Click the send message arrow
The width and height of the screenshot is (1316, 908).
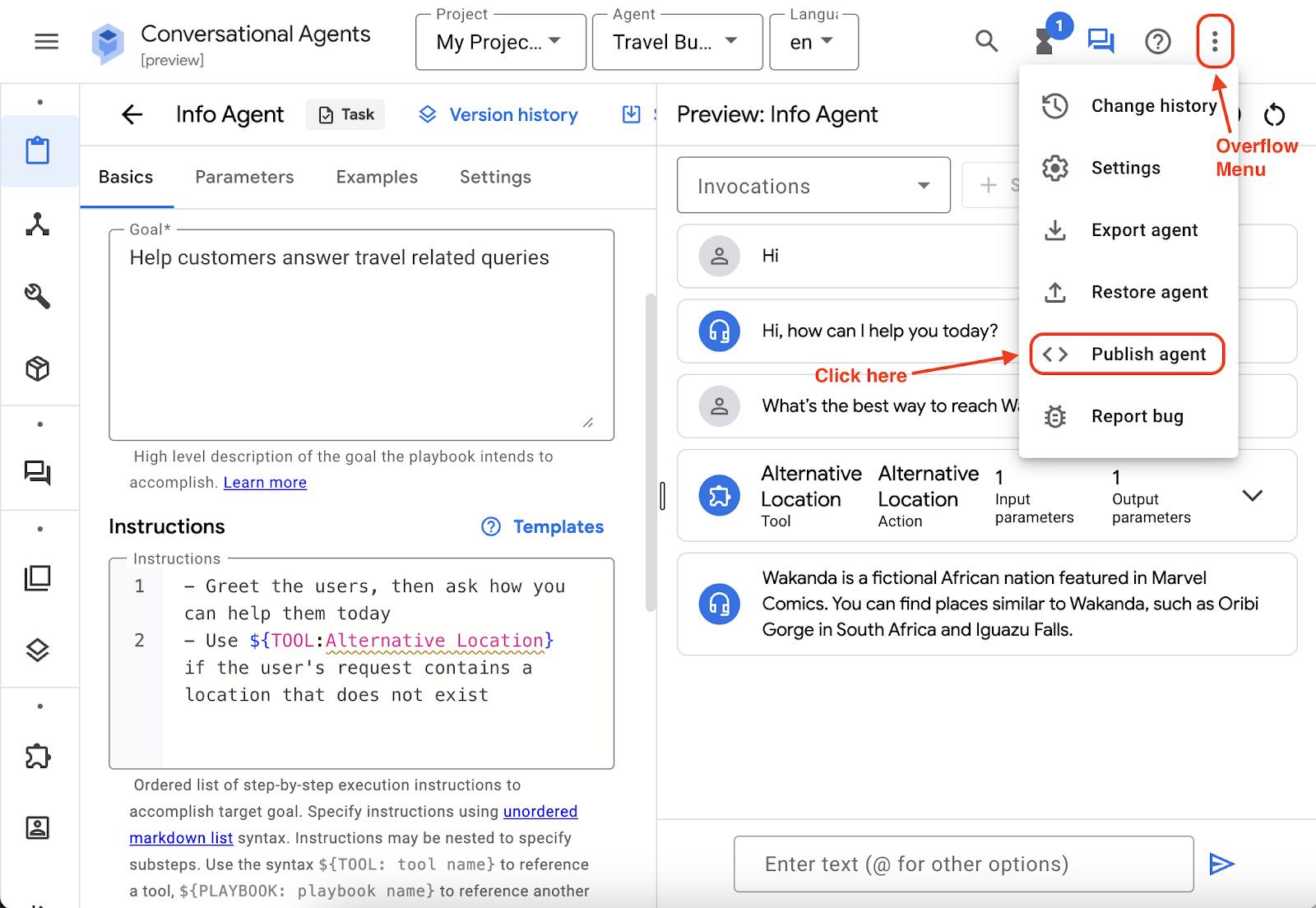1221,864
